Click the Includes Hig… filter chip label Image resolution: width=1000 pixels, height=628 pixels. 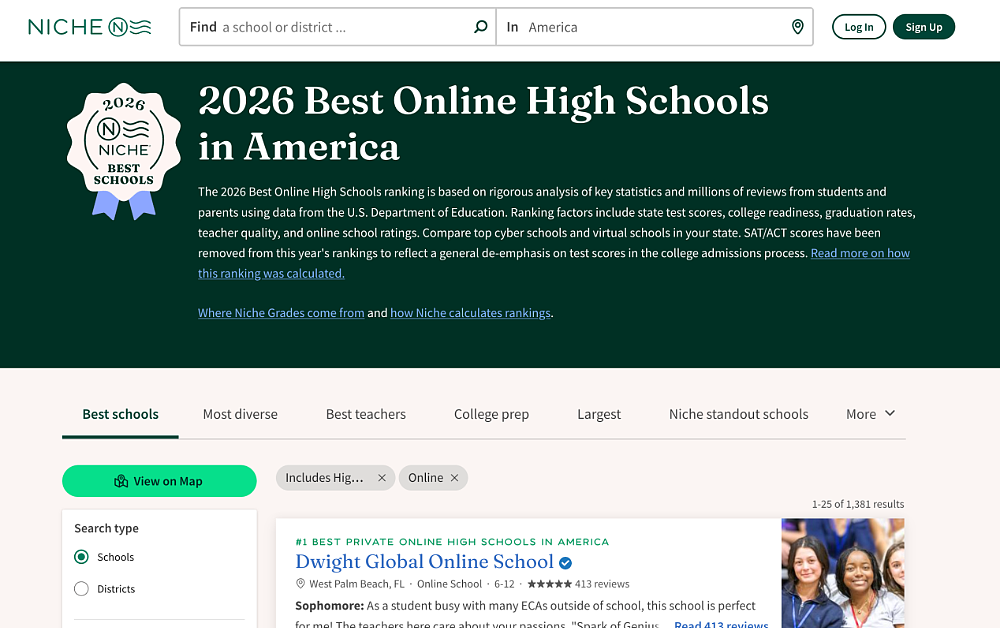coord(324,478)
